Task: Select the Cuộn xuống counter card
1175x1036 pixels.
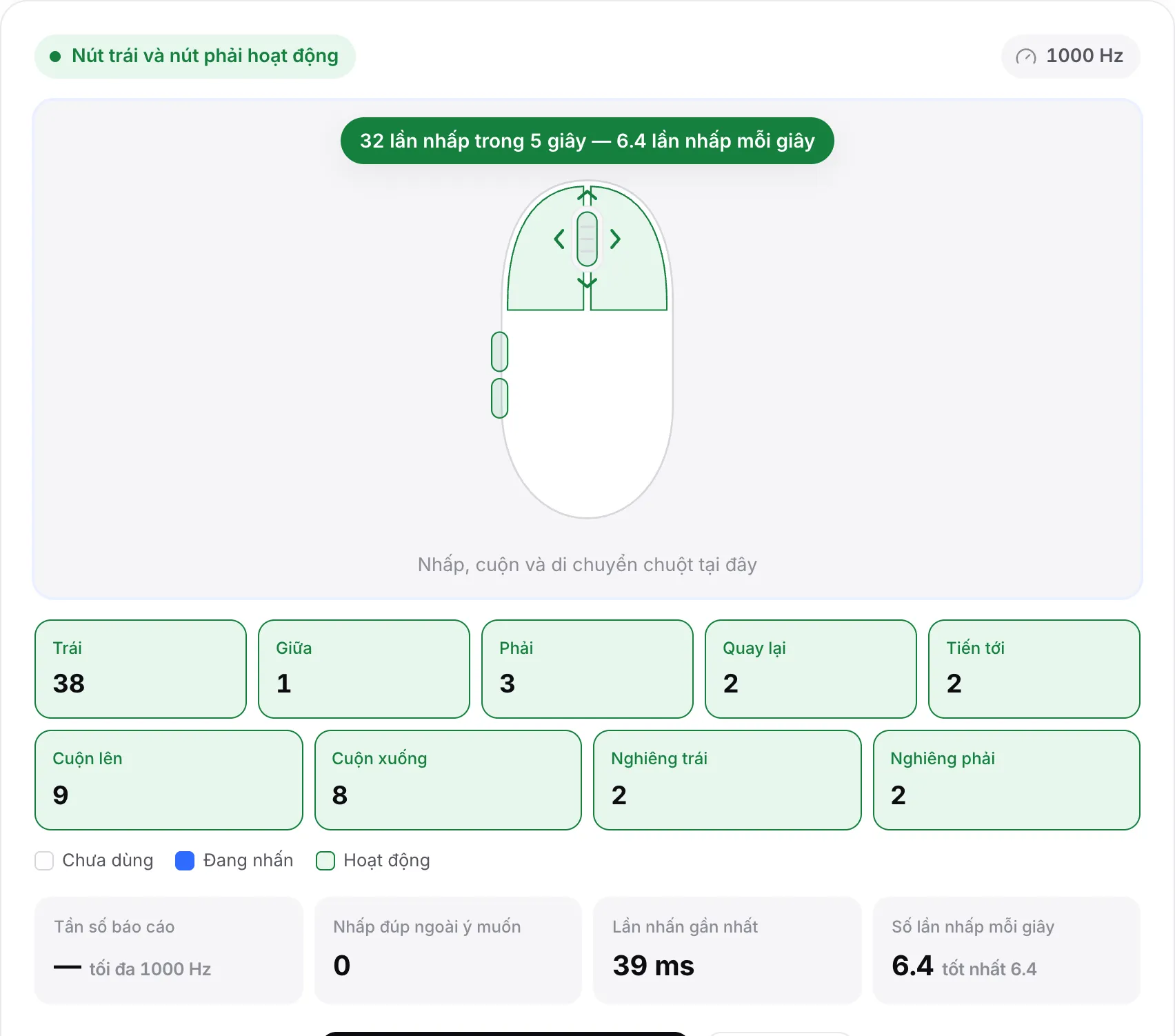Action: 448,780
